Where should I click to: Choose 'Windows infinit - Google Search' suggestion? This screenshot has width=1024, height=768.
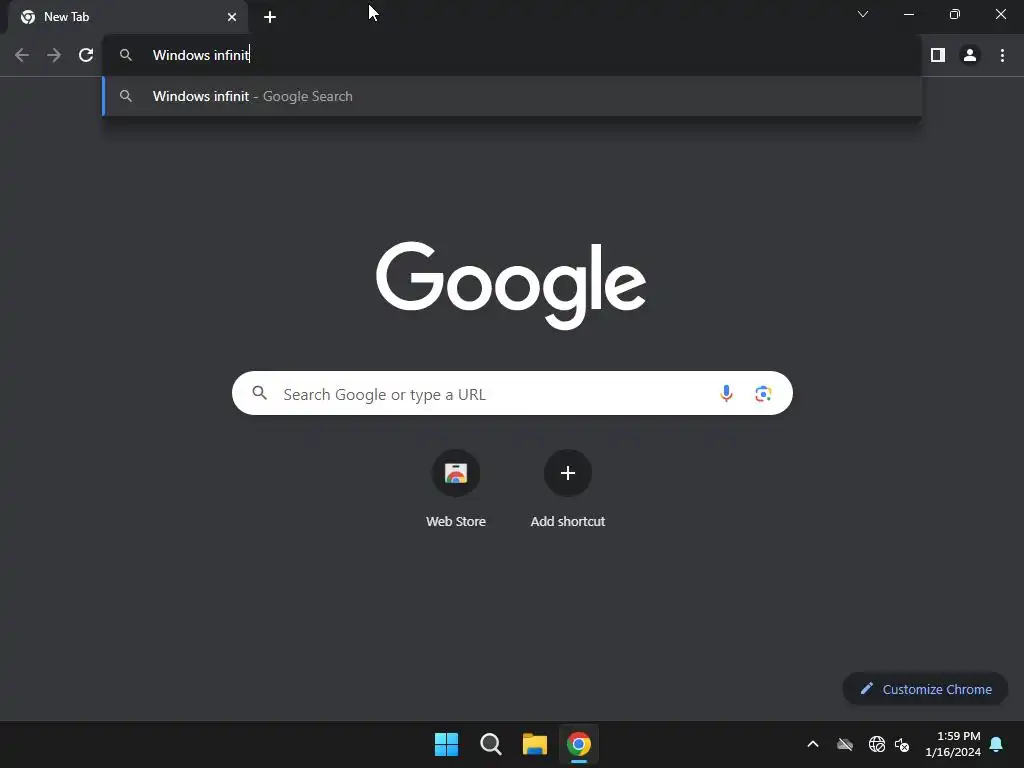tap(512, 96)
